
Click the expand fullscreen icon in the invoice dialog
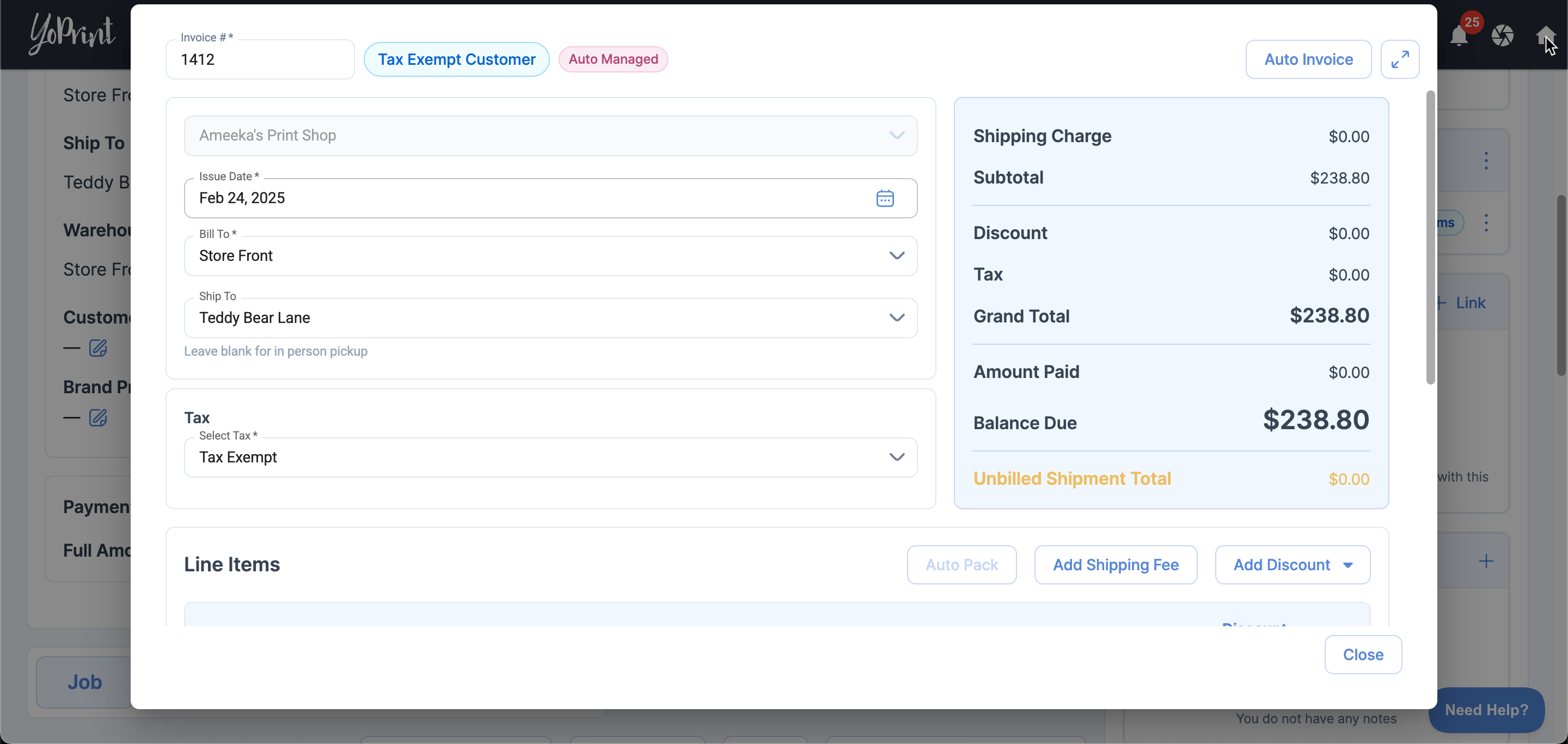pos(1399,59)
